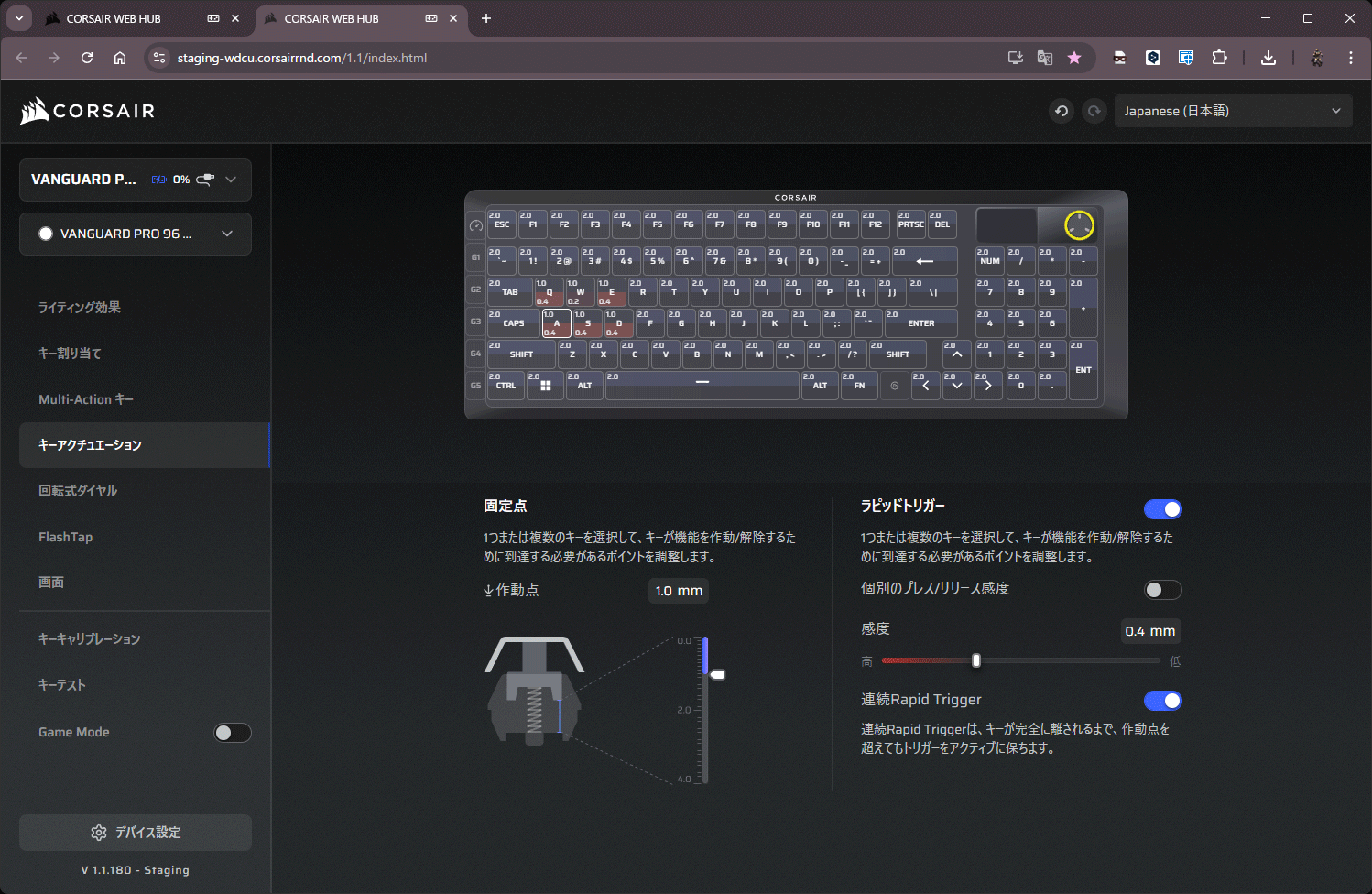Screen dimensions: 1372x894
Task: Open the Japanese language dropdown
Action: click(x=1233, y=111)
